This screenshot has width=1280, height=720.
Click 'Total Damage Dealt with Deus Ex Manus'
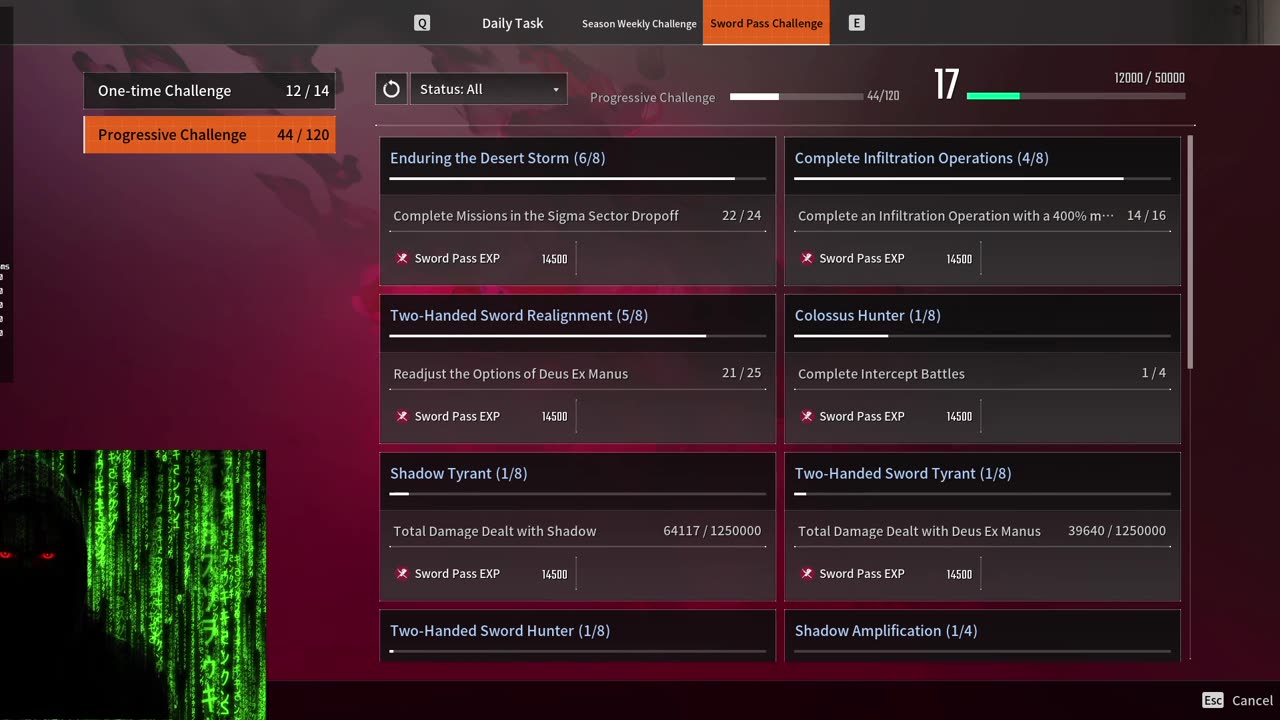coord(919,531)
